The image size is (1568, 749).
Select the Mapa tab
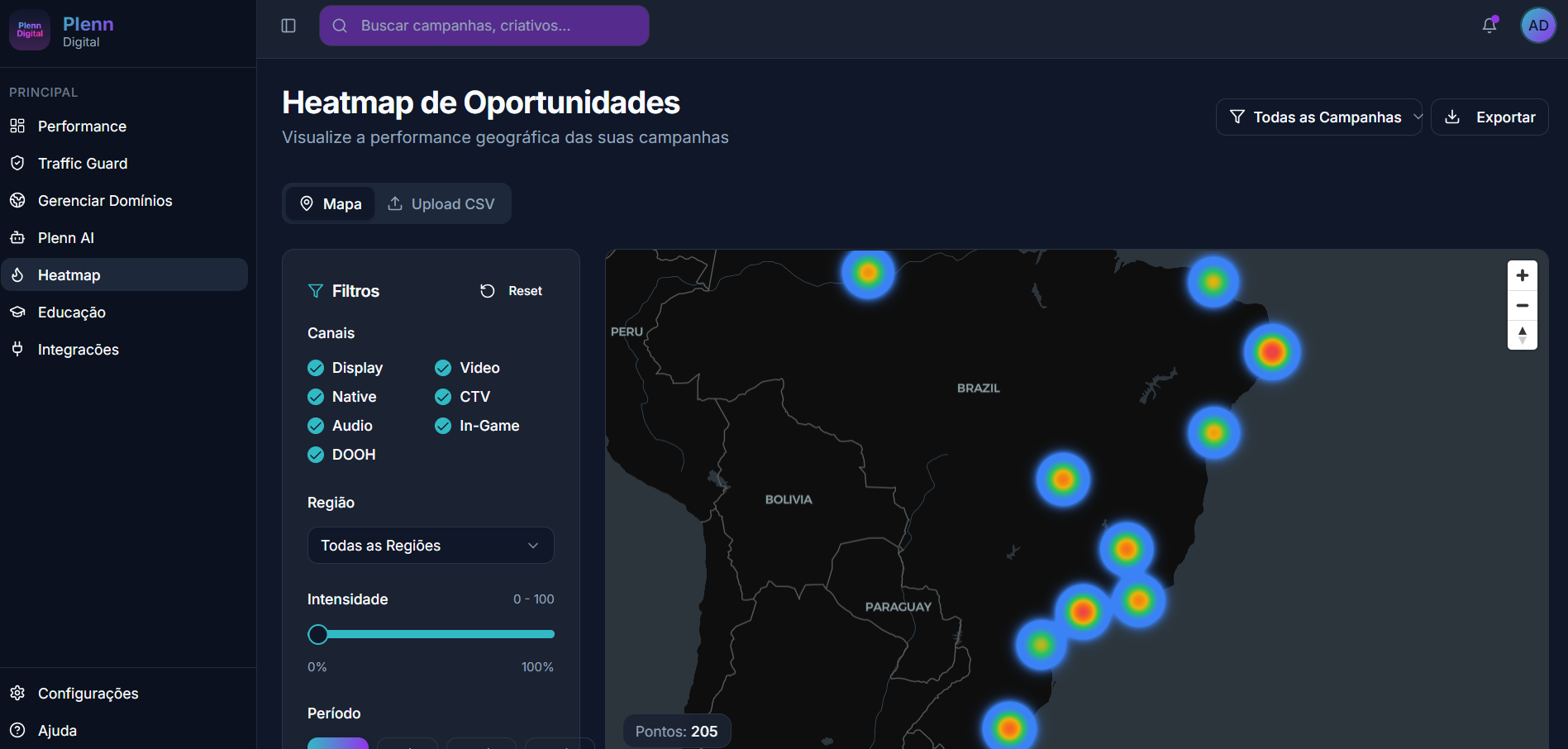[x=330, y=203]
